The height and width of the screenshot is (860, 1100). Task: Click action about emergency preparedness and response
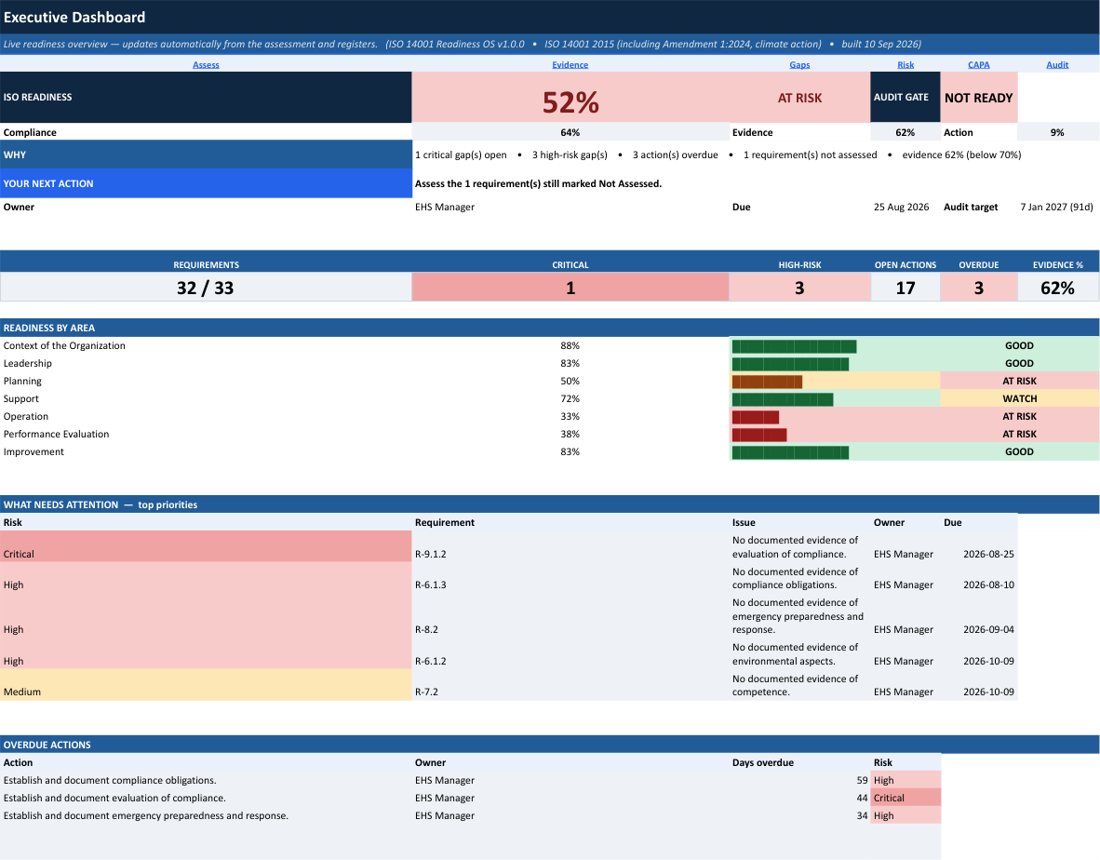tap(146, 816)
